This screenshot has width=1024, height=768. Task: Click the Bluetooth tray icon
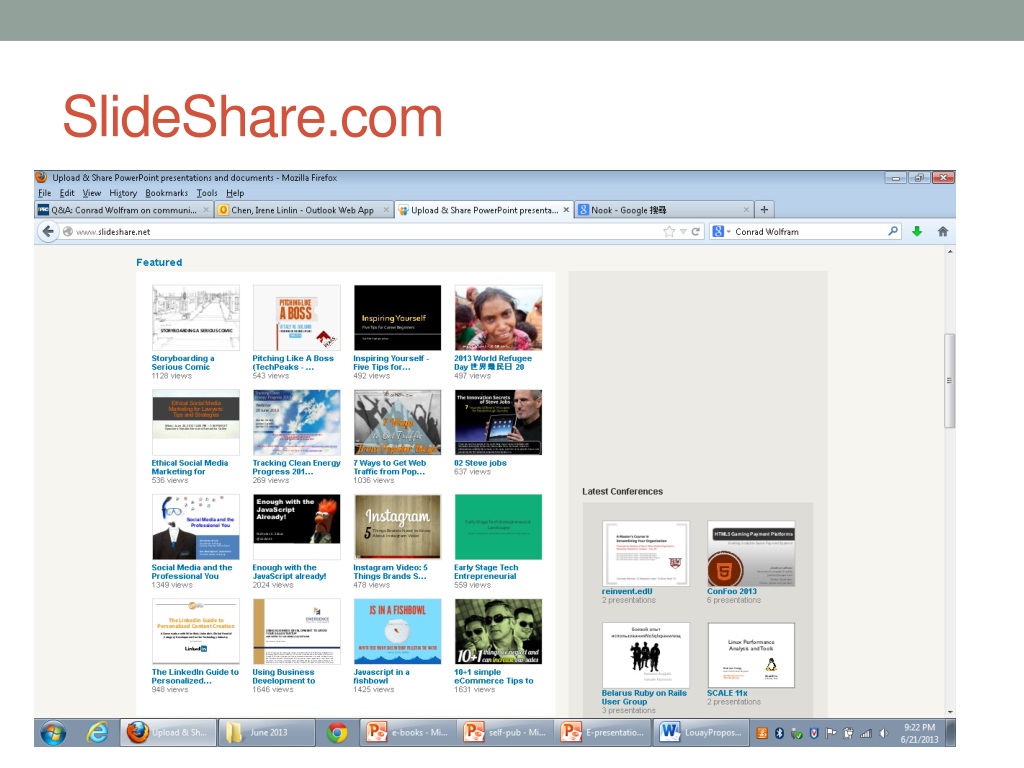tap(779, 733)
